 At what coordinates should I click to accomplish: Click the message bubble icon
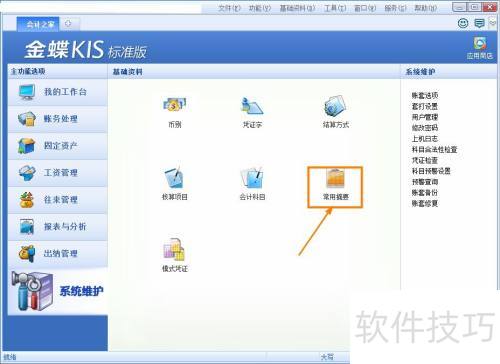point(479,23)
